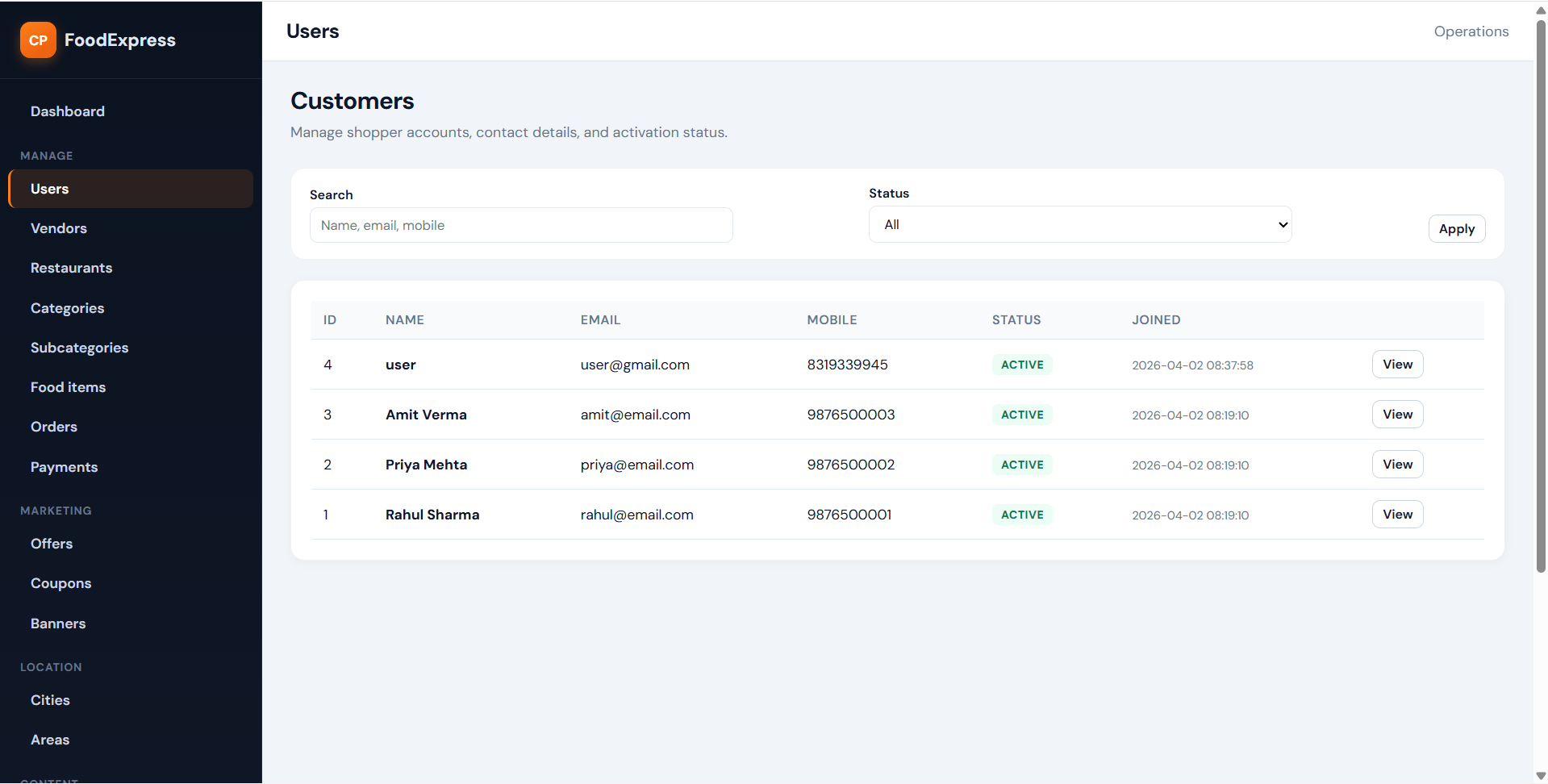Click the ACTIVE badge for Amit Verma
The image size is (1548, 784).
pyautogui.click(x=1022, y=415)
